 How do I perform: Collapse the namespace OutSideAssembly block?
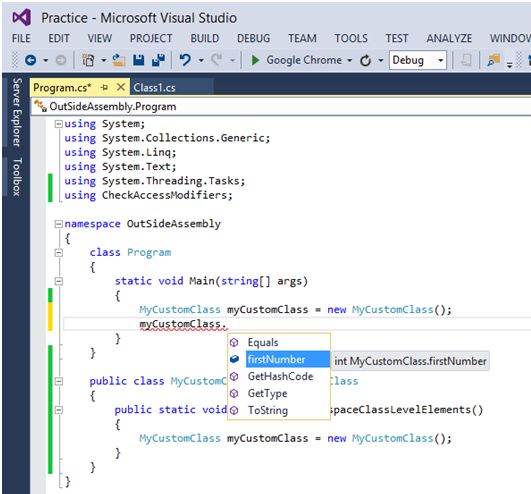[x=59, y=224]
